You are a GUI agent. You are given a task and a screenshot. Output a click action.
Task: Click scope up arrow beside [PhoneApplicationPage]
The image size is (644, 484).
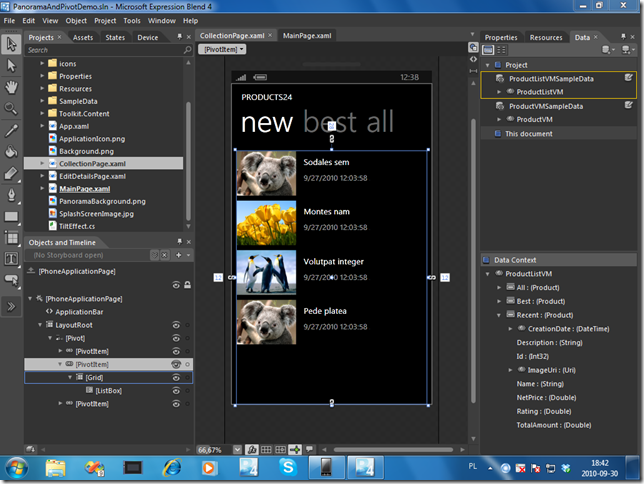click(31, 271)
